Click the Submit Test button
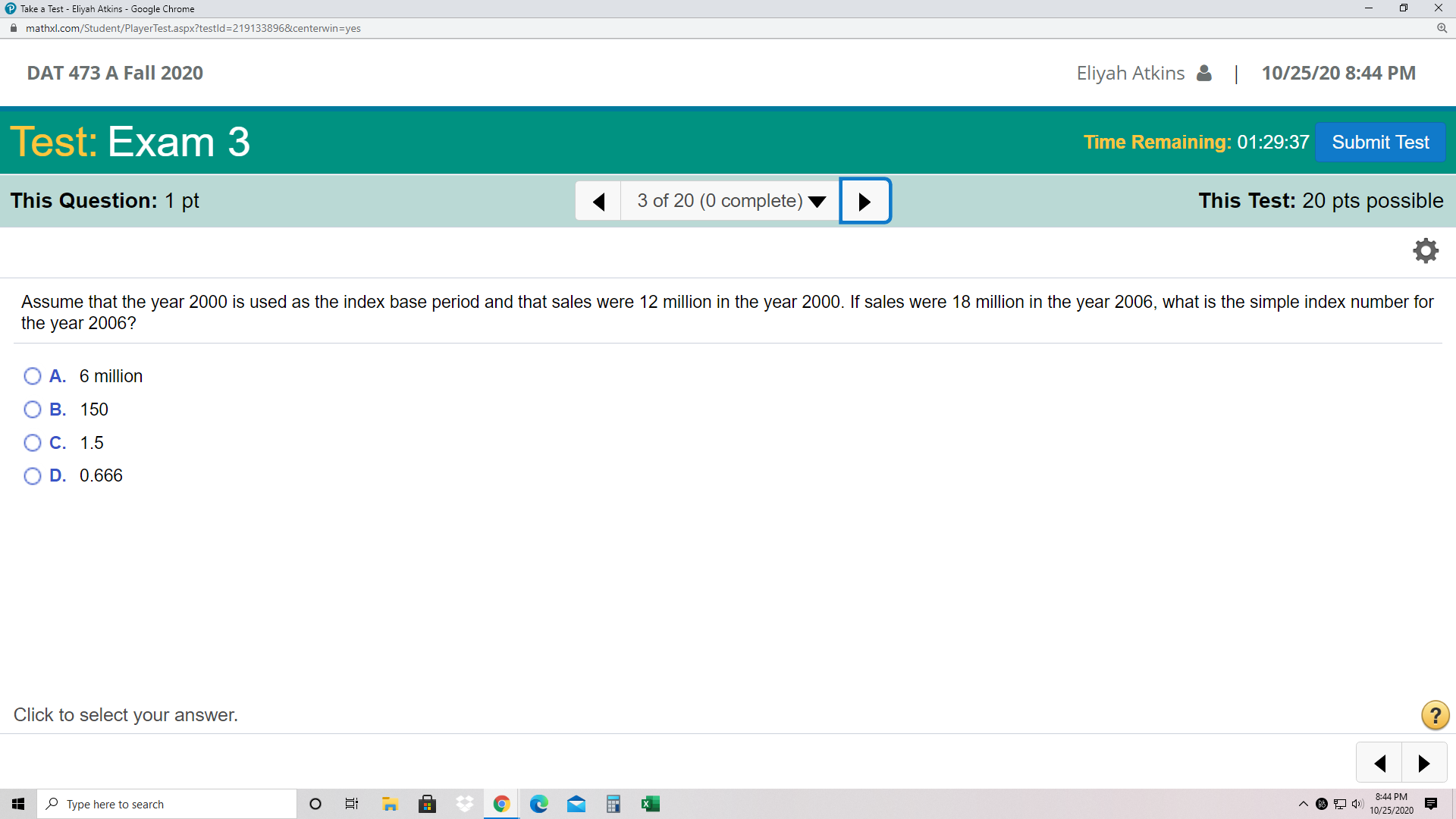 [x=1379, y=143]
